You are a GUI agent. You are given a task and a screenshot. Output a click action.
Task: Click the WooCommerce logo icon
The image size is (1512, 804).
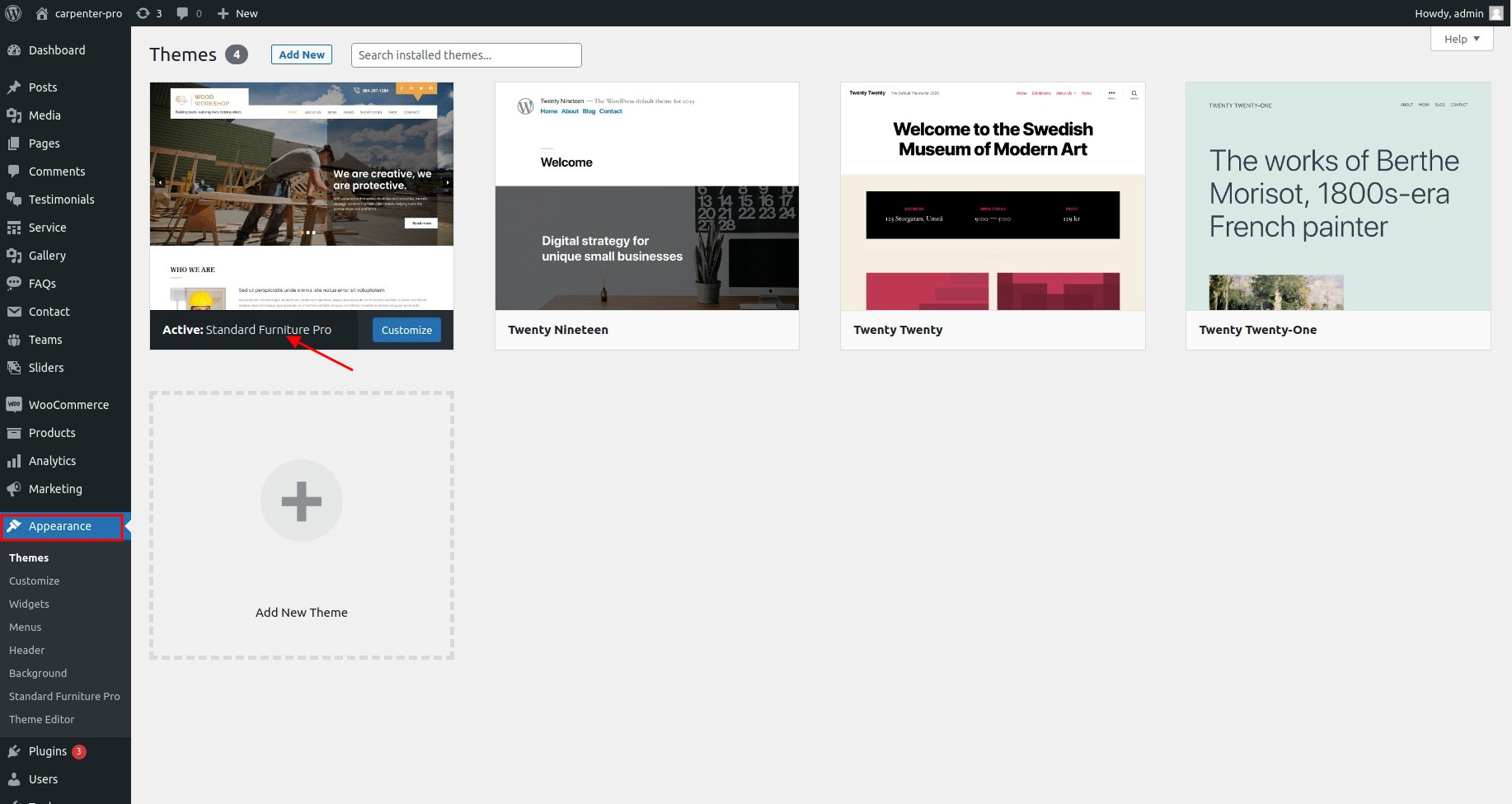click(x=14, y=405)
